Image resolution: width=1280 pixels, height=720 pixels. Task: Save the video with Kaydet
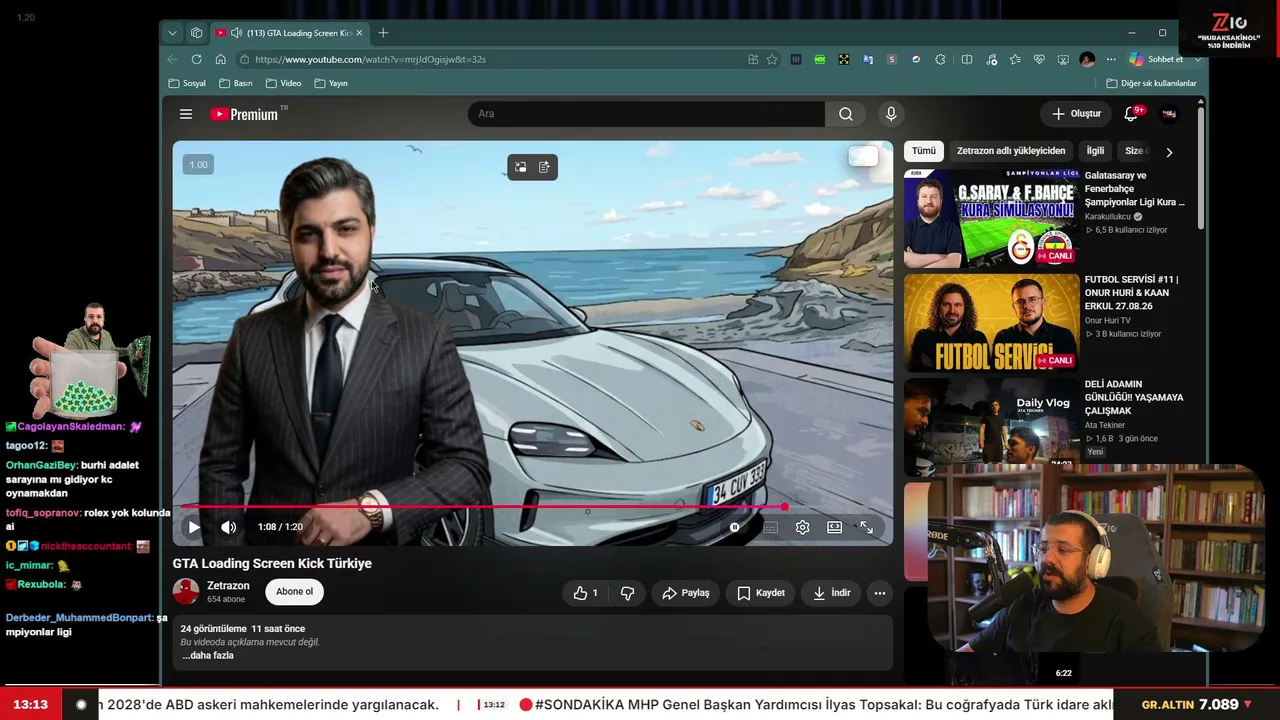pyautogui.click(x=761, y=593)
